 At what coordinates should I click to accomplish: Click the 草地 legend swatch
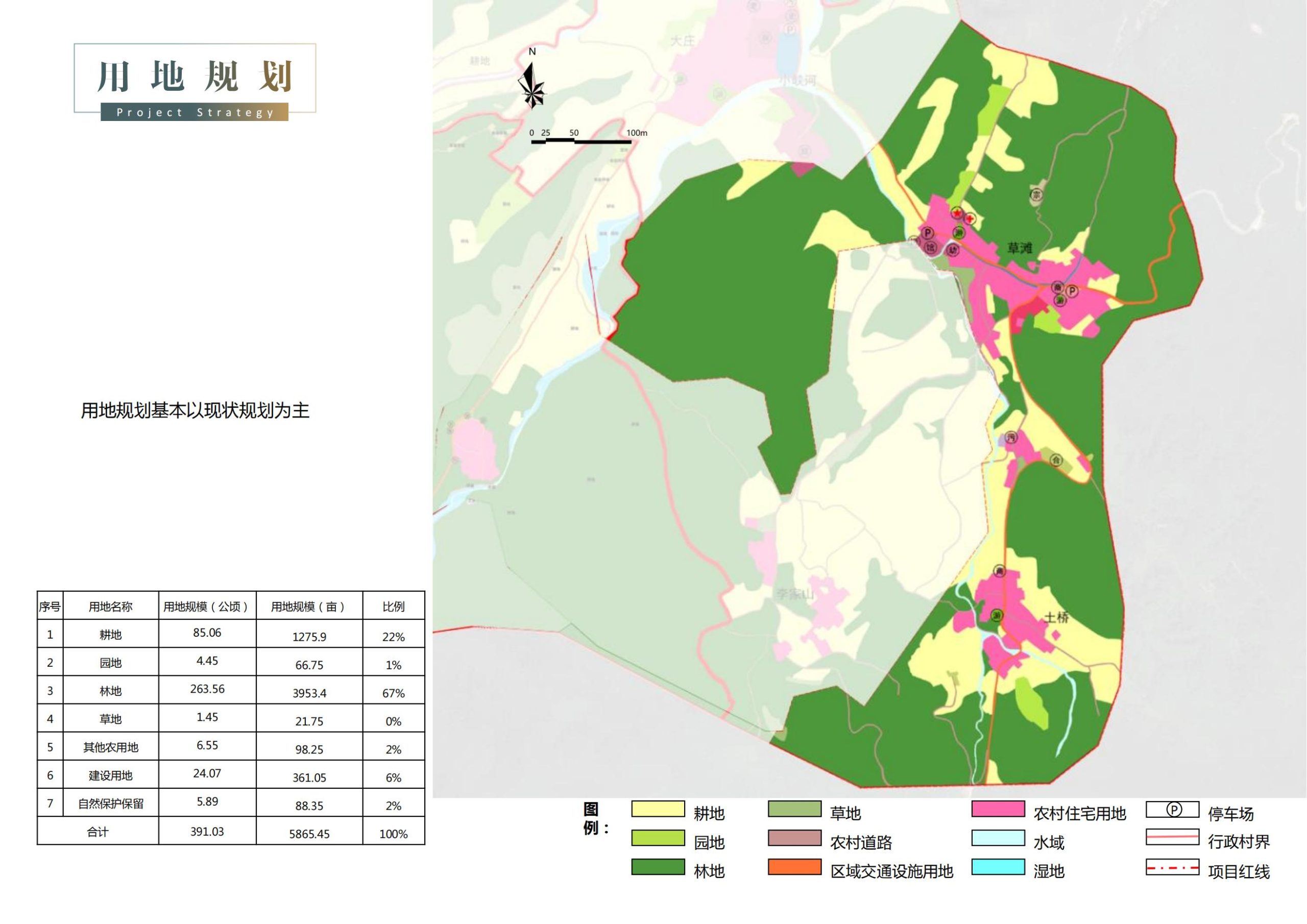point(795,809)
